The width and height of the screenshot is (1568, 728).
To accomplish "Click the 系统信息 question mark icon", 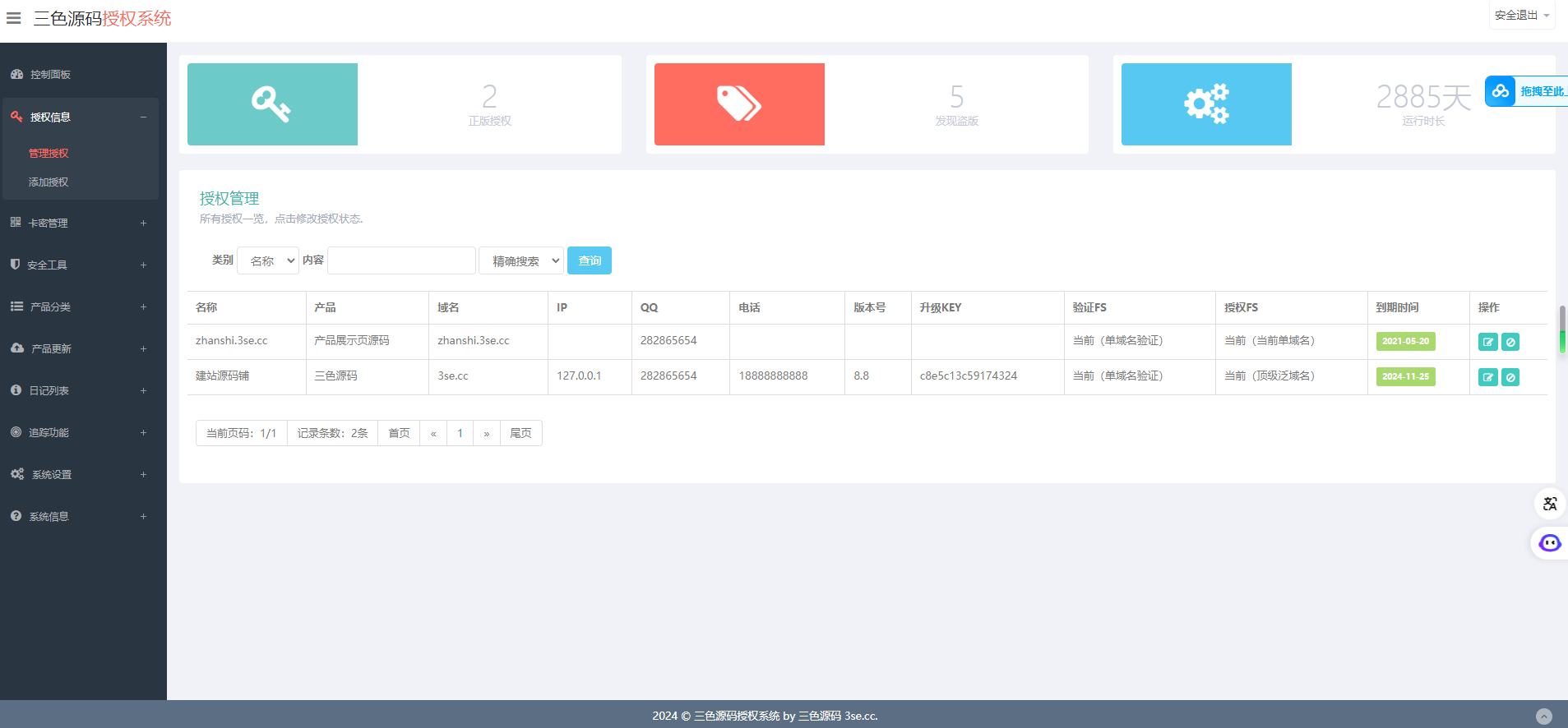I will 16,515.
